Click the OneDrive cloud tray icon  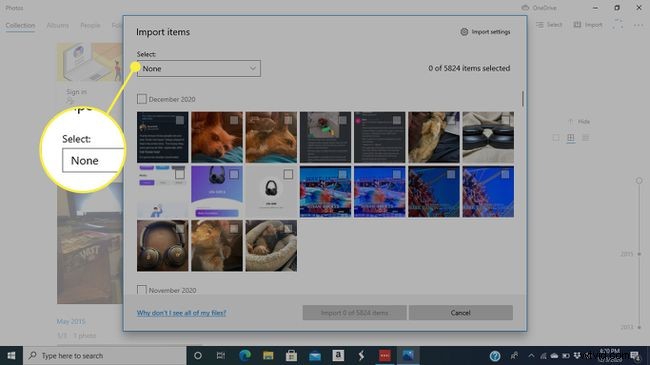click(x=554, y=355)
